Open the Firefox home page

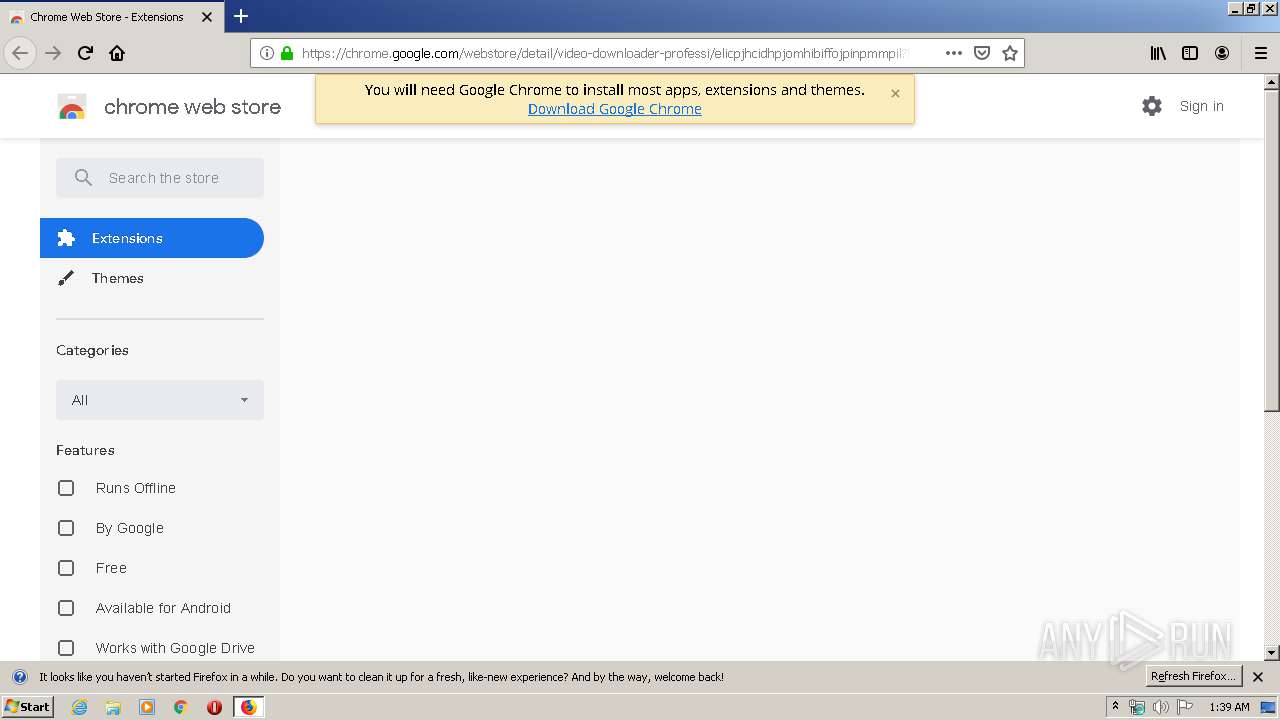click(x=117, y=53)
